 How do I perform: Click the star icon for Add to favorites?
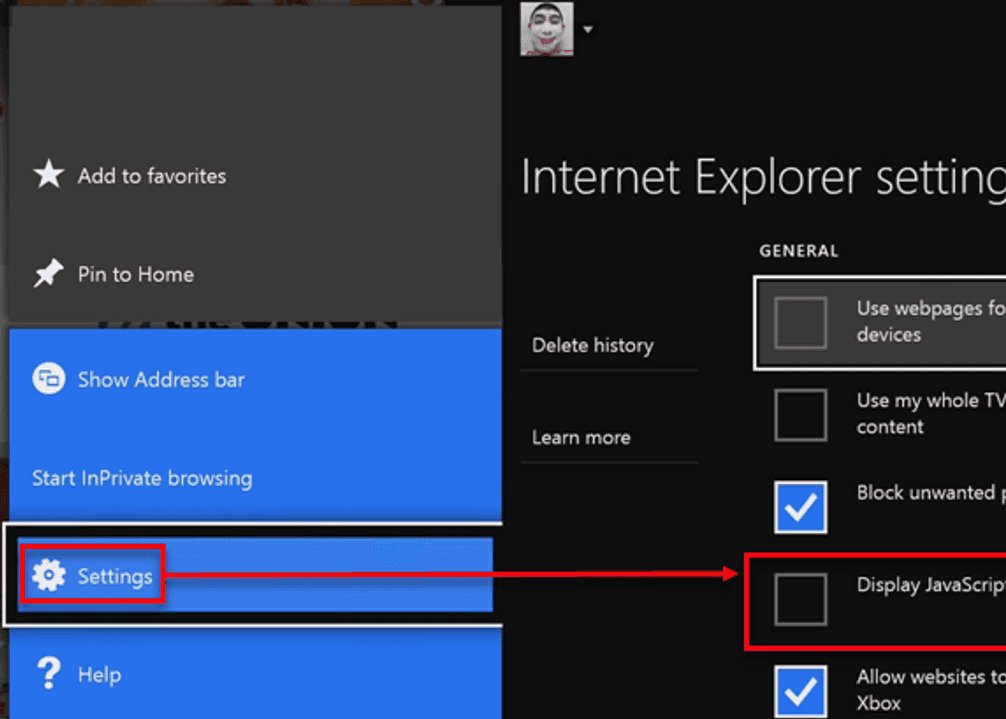coord(49,174)
